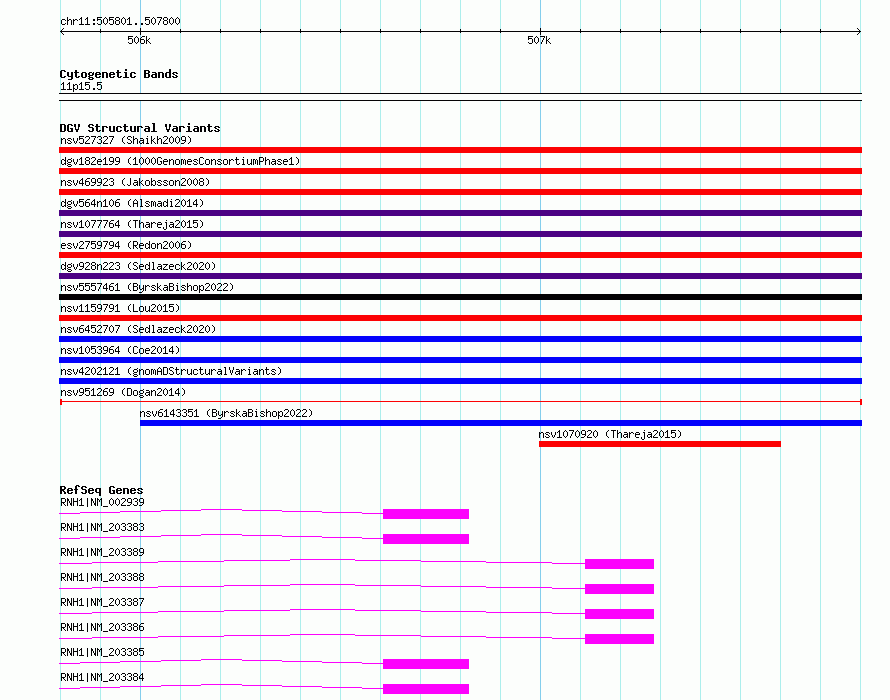The width and height of the screenshot is (890, 700).
Task: Select the RNH1|NM_203388 transcript label
Action: coord(102,577)
